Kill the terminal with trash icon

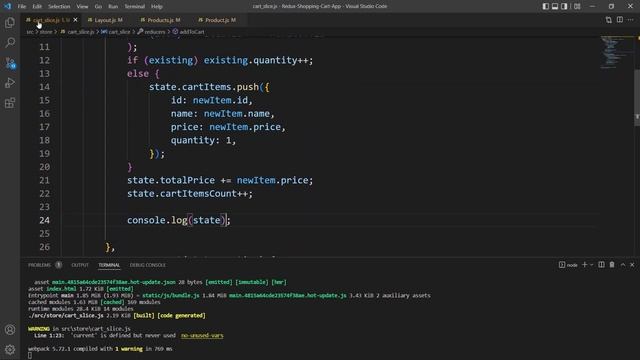click(612, 265)
